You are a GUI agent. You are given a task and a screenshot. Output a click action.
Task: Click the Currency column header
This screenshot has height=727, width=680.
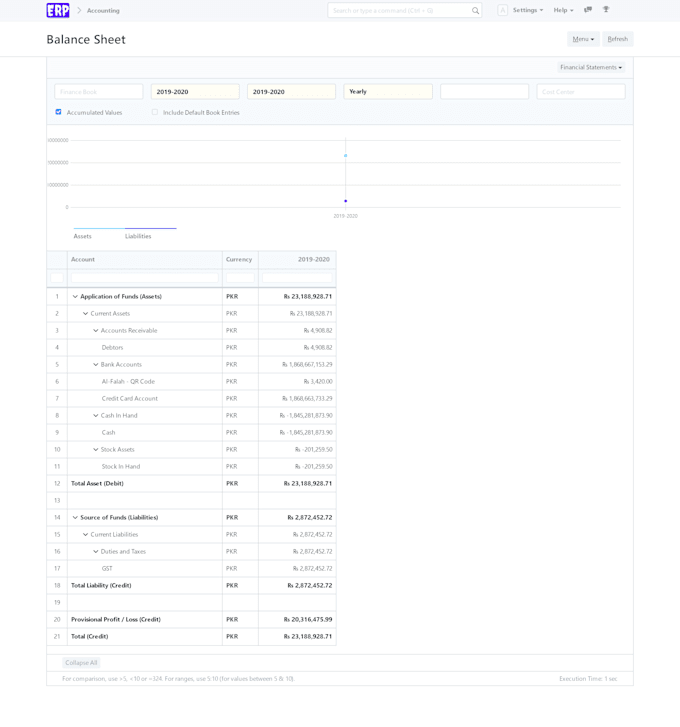[240, 260]
